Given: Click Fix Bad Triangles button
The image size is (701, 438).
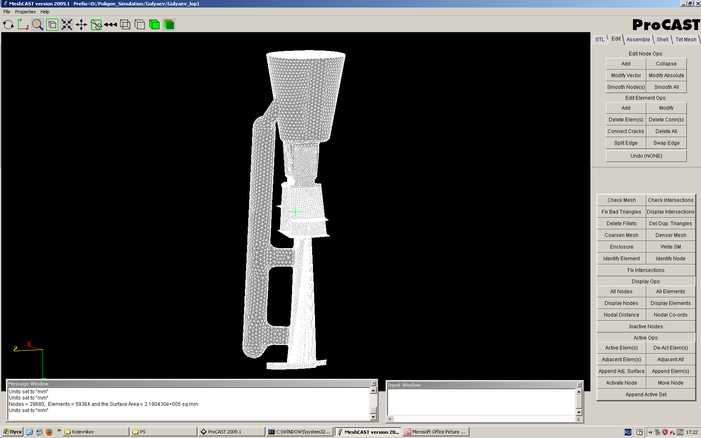Looking at the screenshot, I should pyautogui.click(x=621, y=212).
